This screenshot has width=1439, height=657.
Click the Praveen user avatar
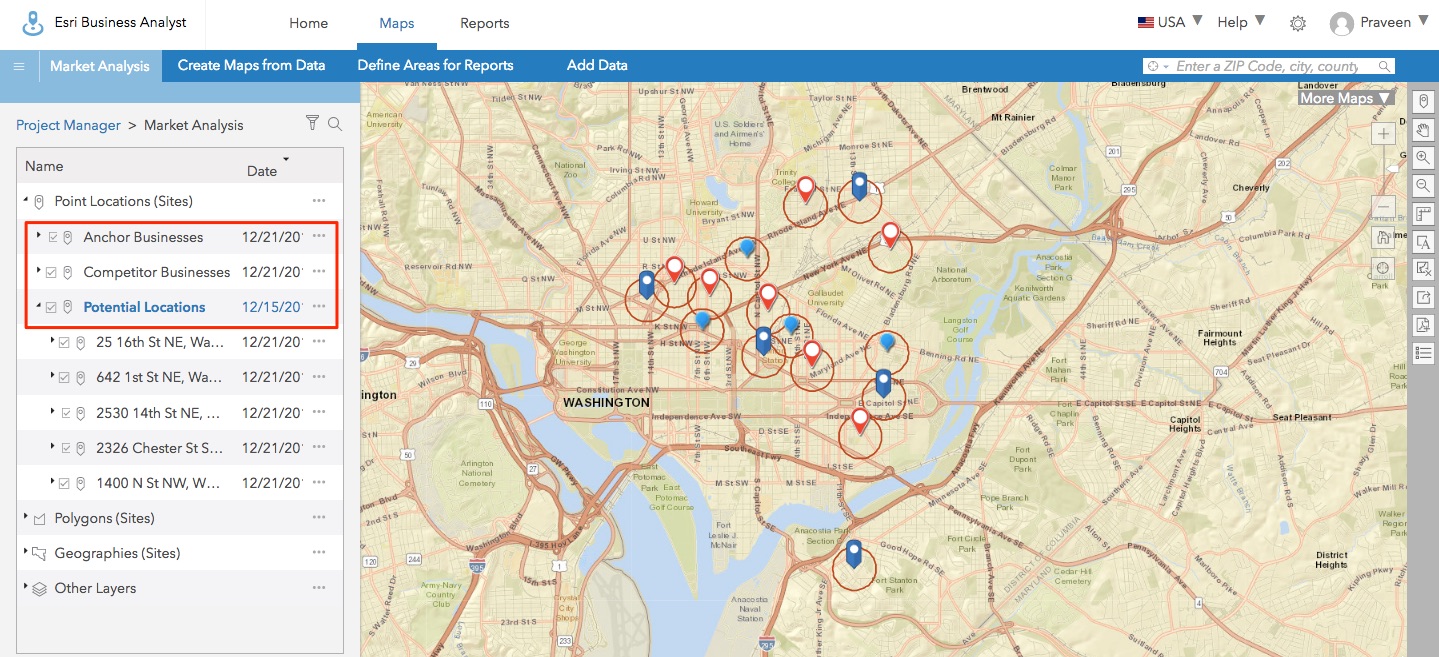(1341, 23)
